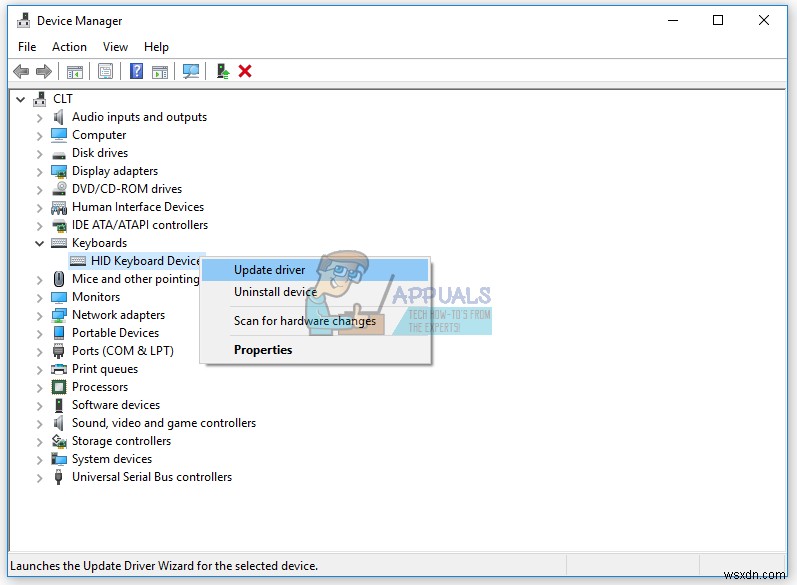The height and width of the screenshot is (585, 797).
Task: Choose Update driver from context menu
Action: point(315,270)
